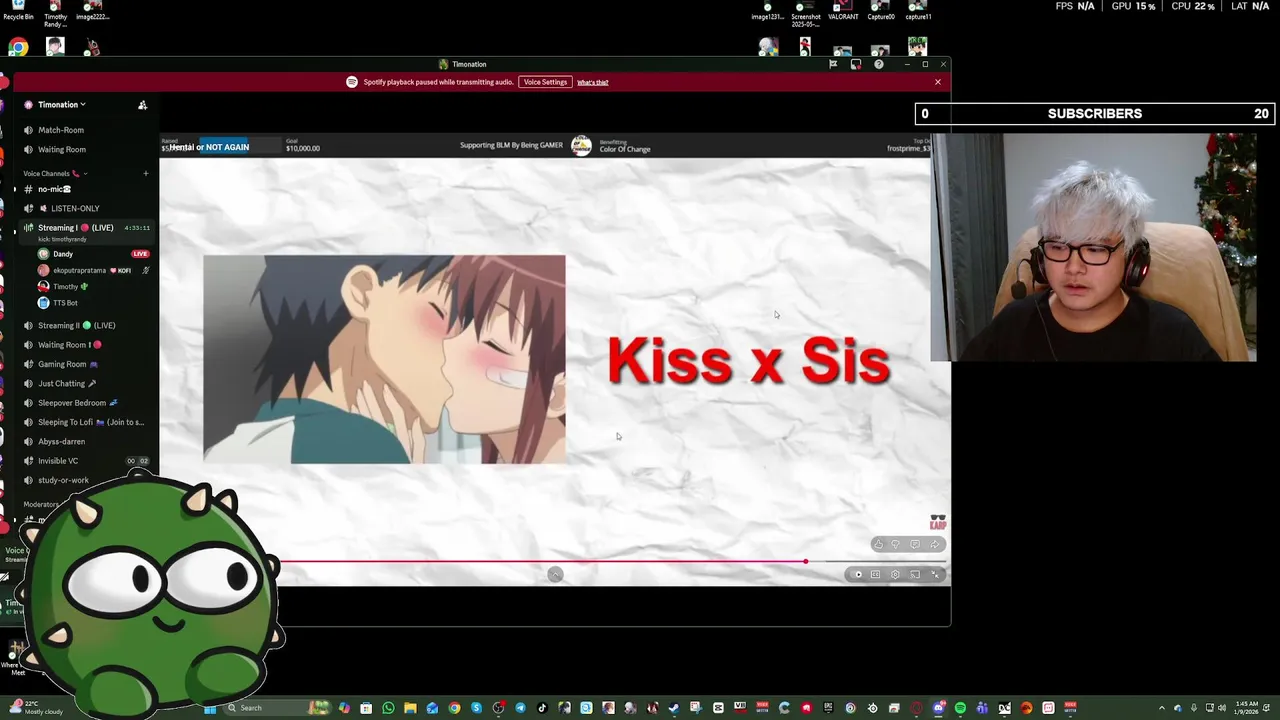Open Spotify from the taskbar

pos(960,708)
